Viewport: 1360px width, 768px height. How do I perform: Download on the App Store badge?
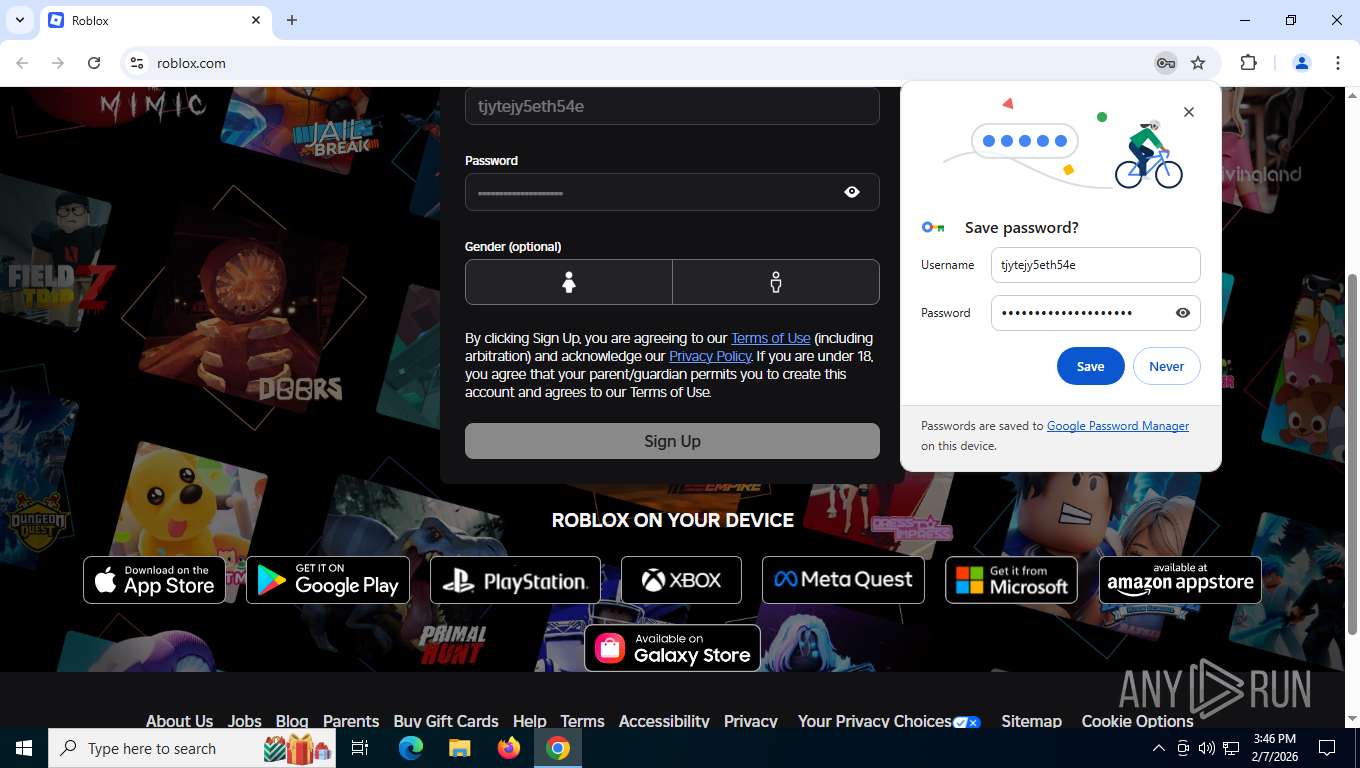[x=154, y=580]
